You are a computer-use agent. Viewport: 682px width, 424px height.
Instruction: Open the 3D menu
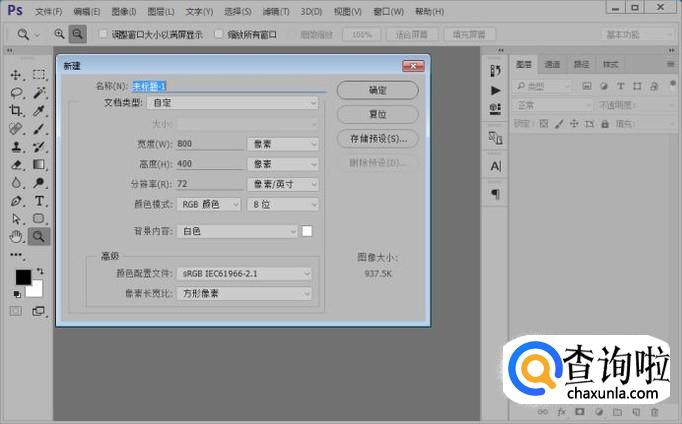click(x=311, y=12)
